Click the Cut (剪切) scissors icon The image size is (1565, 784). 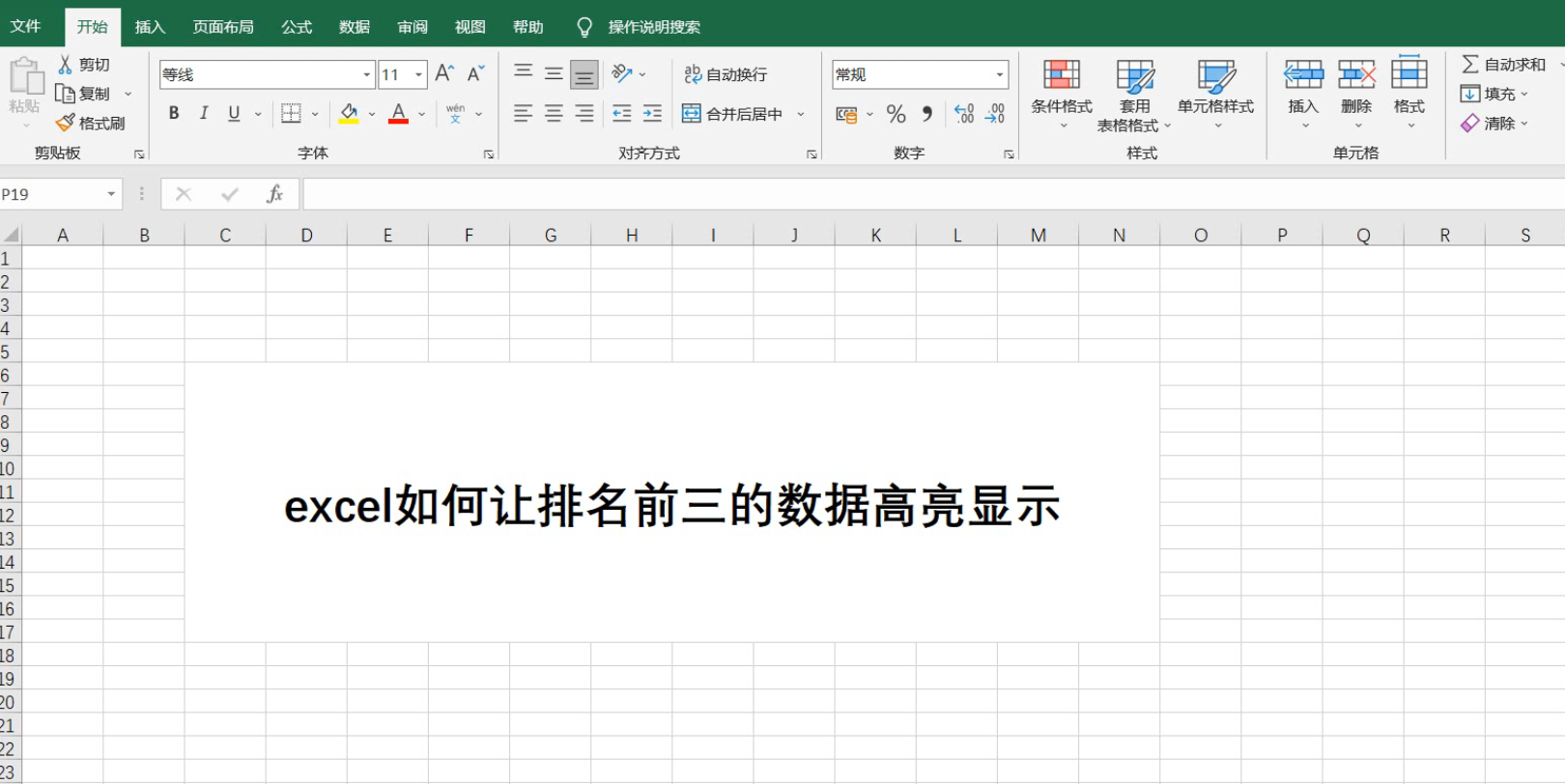65,65
